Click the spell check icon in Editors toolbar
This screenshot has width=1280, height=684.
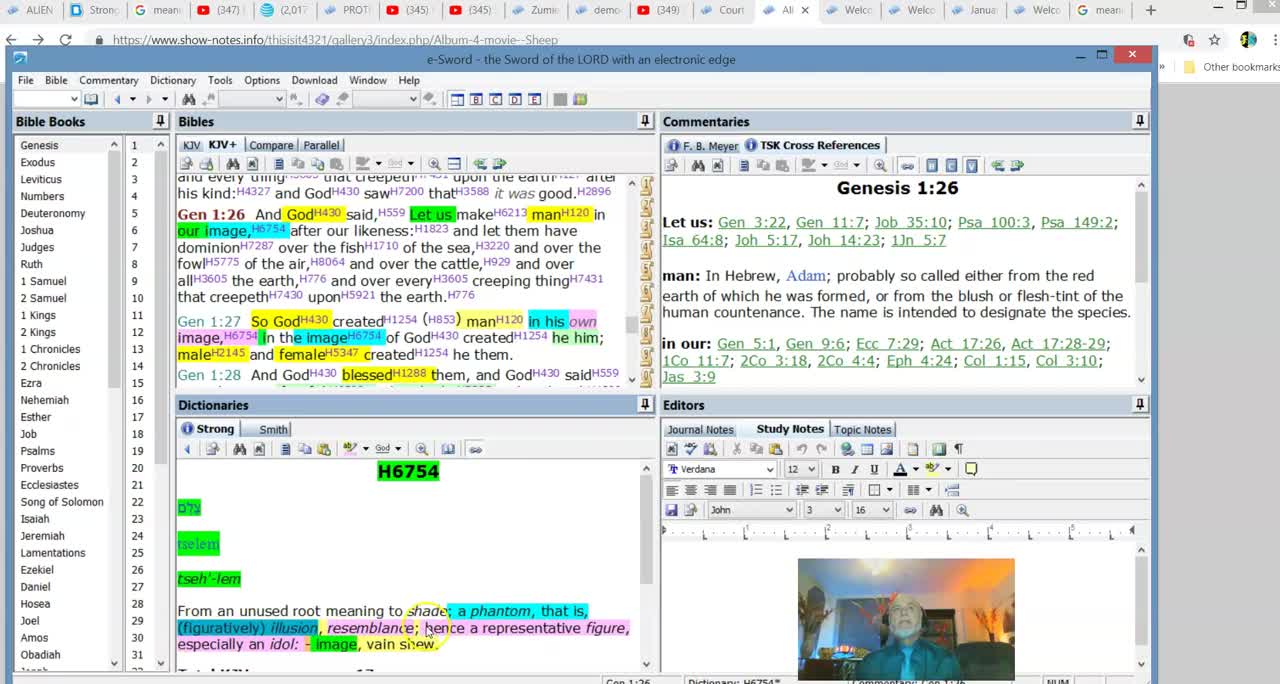pyautogui.click(x=690, y=449)
